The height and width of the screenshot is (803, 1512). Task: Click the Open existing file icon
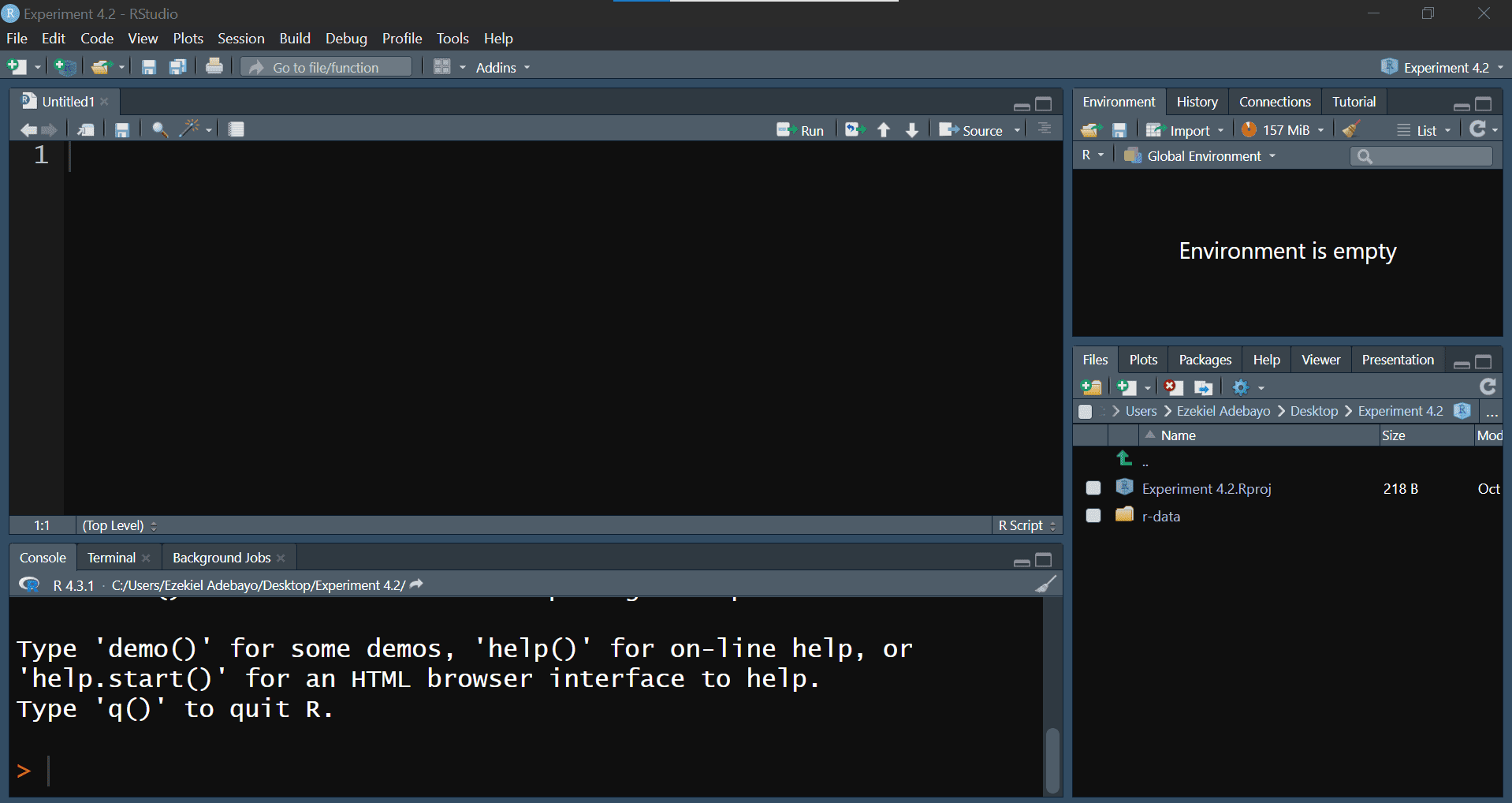[x=100, y=67]
